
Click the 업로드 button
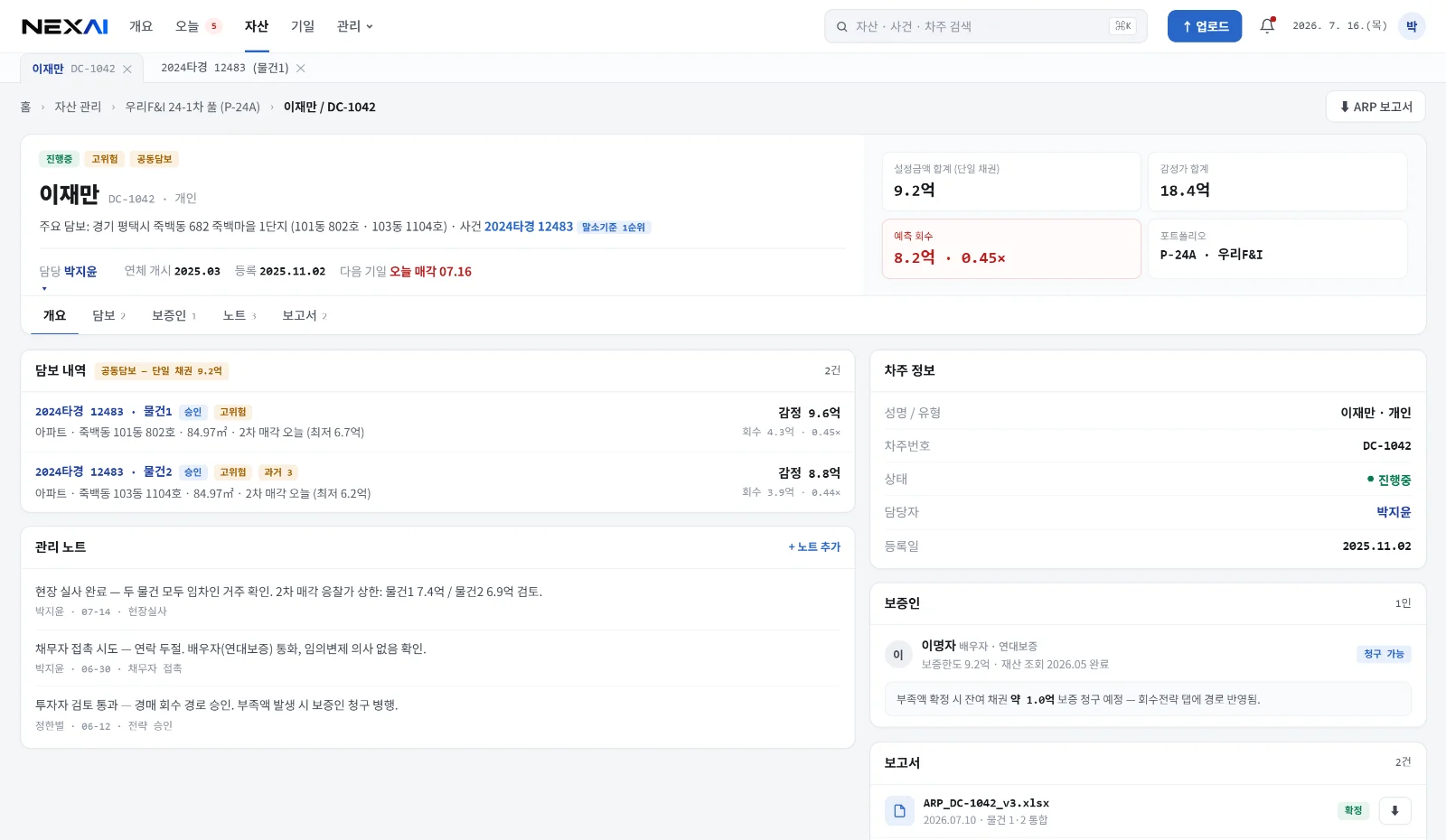[x=1205, y=26]
